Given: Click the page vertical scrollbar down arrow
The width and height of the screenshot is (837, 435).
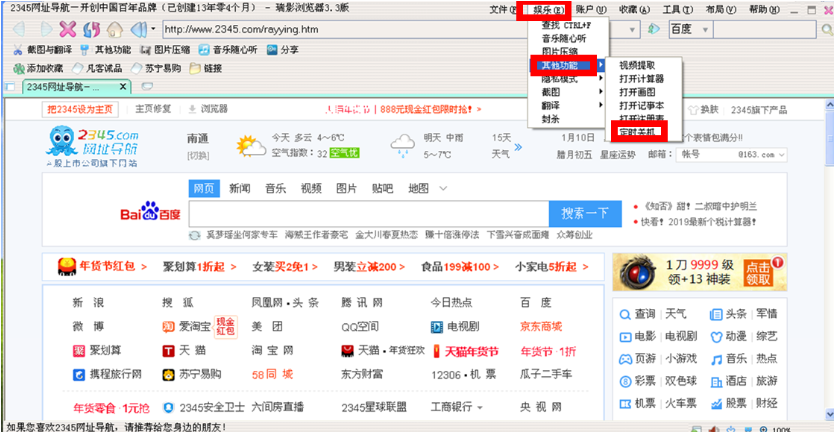Looking at the screenshot, I should (x=830, y=414).
